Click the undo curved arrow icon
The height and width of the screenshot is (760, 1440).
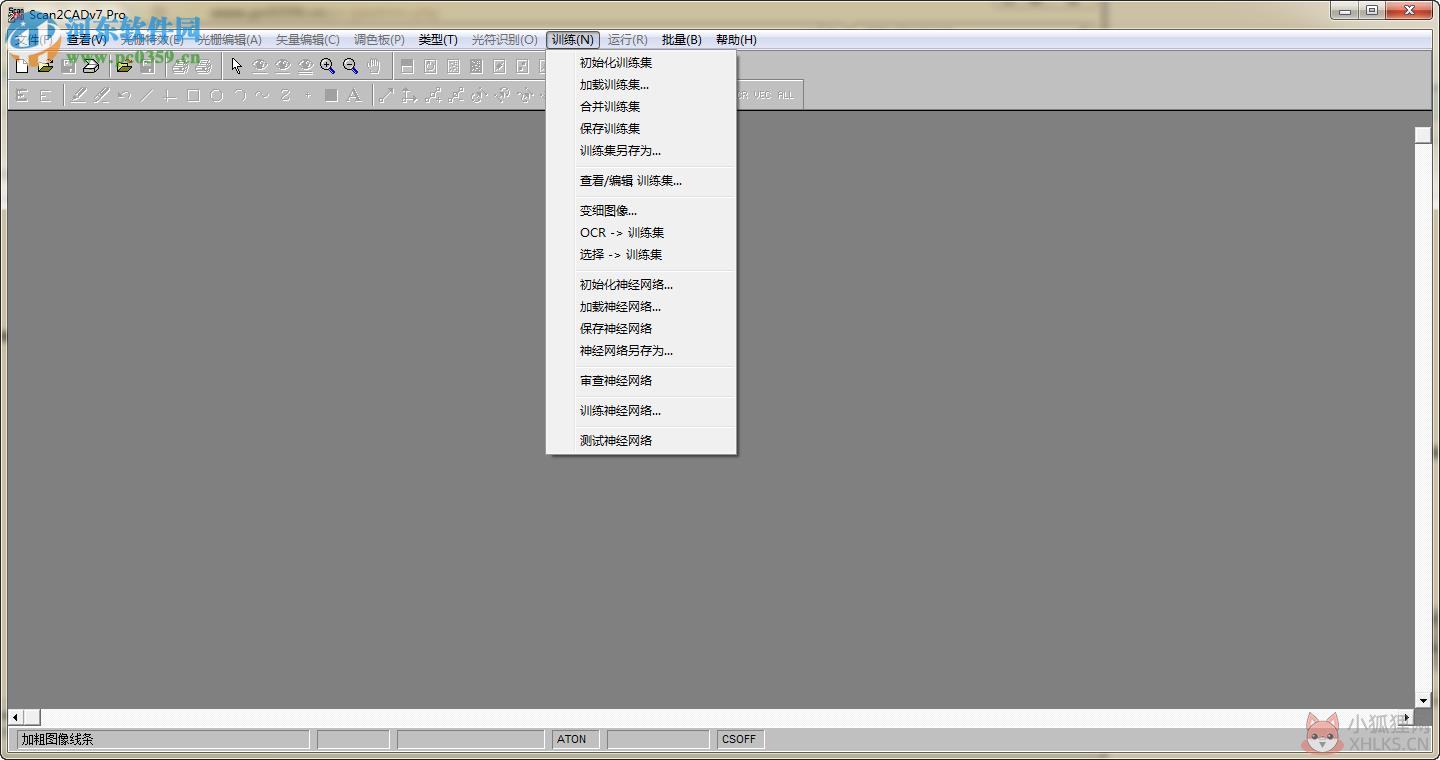124,96
